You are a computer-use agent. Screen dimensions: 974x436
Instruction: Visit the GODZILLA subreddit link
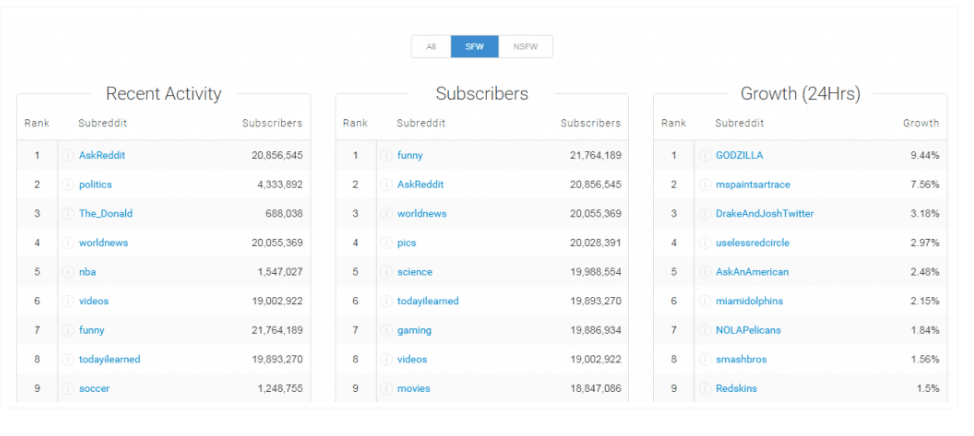click(739, 155)
